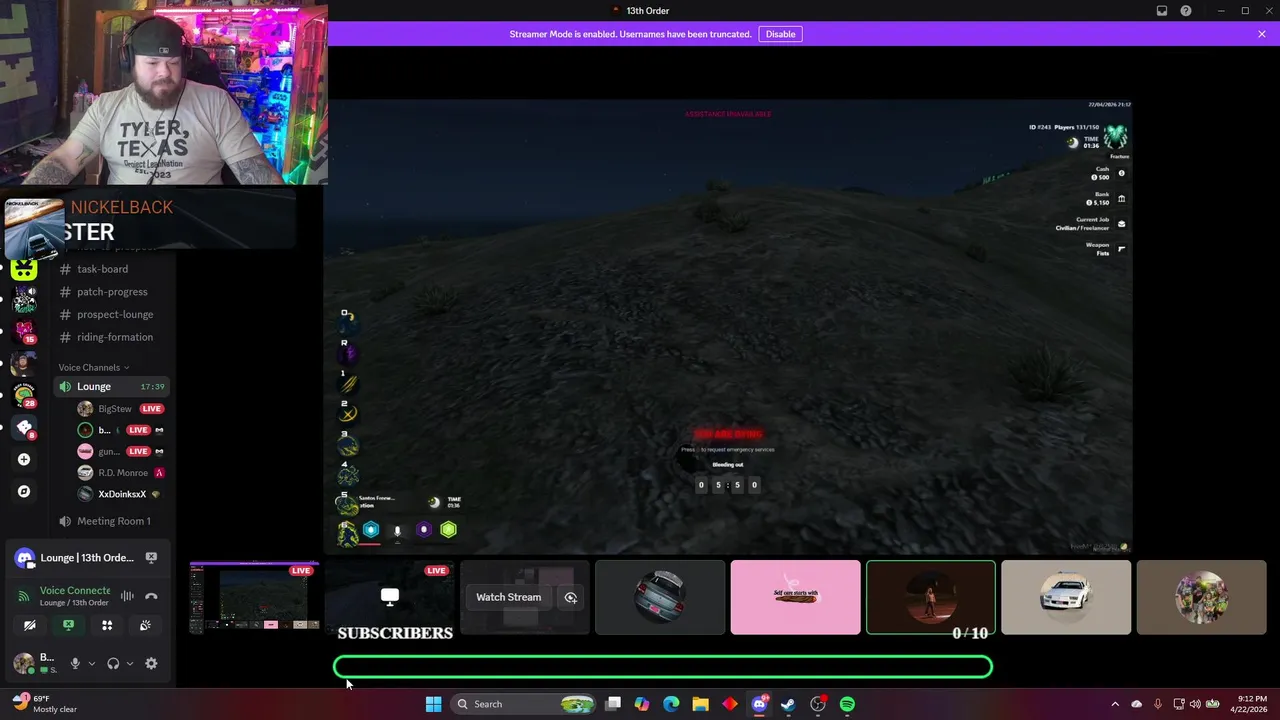Viewport: 1280px width, 720px height.
Task: Open the task-board text channel
Action: 103,269
